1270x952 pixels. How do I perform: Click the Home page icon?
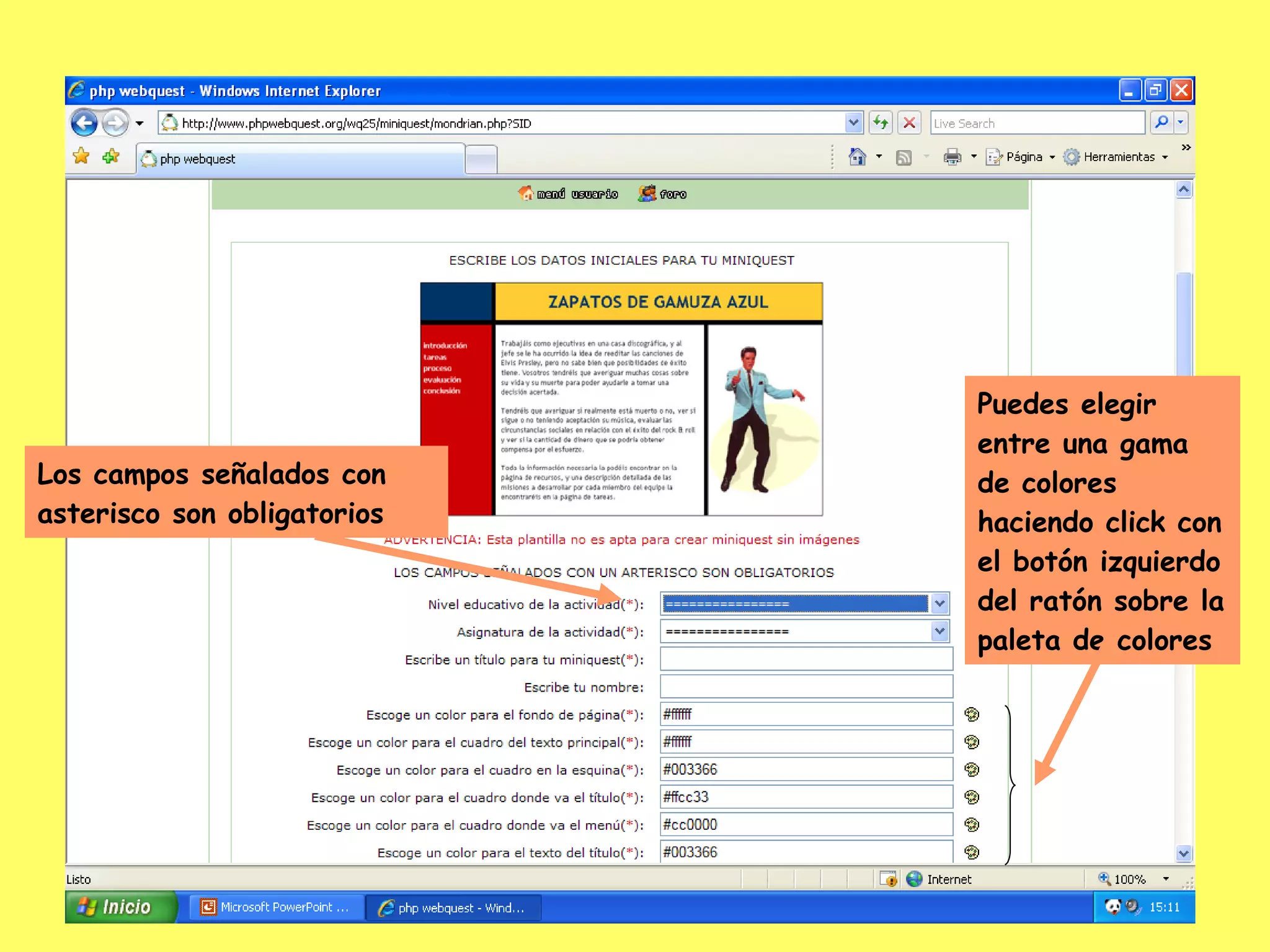coord(857,157)
